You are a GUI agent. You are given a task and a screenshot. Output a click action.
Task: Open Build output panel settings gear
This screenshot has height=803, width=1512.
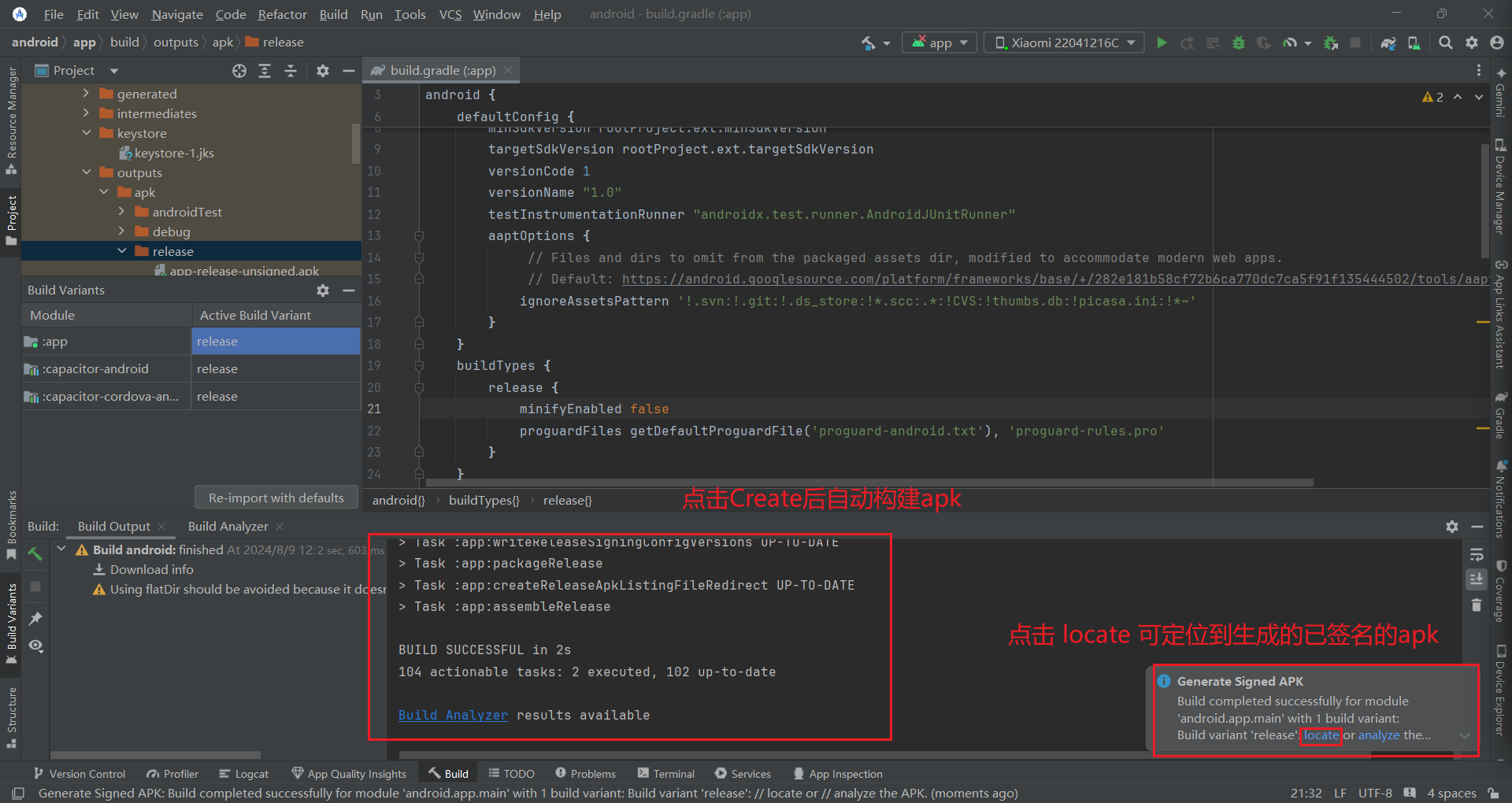(x=1452, y=527)
